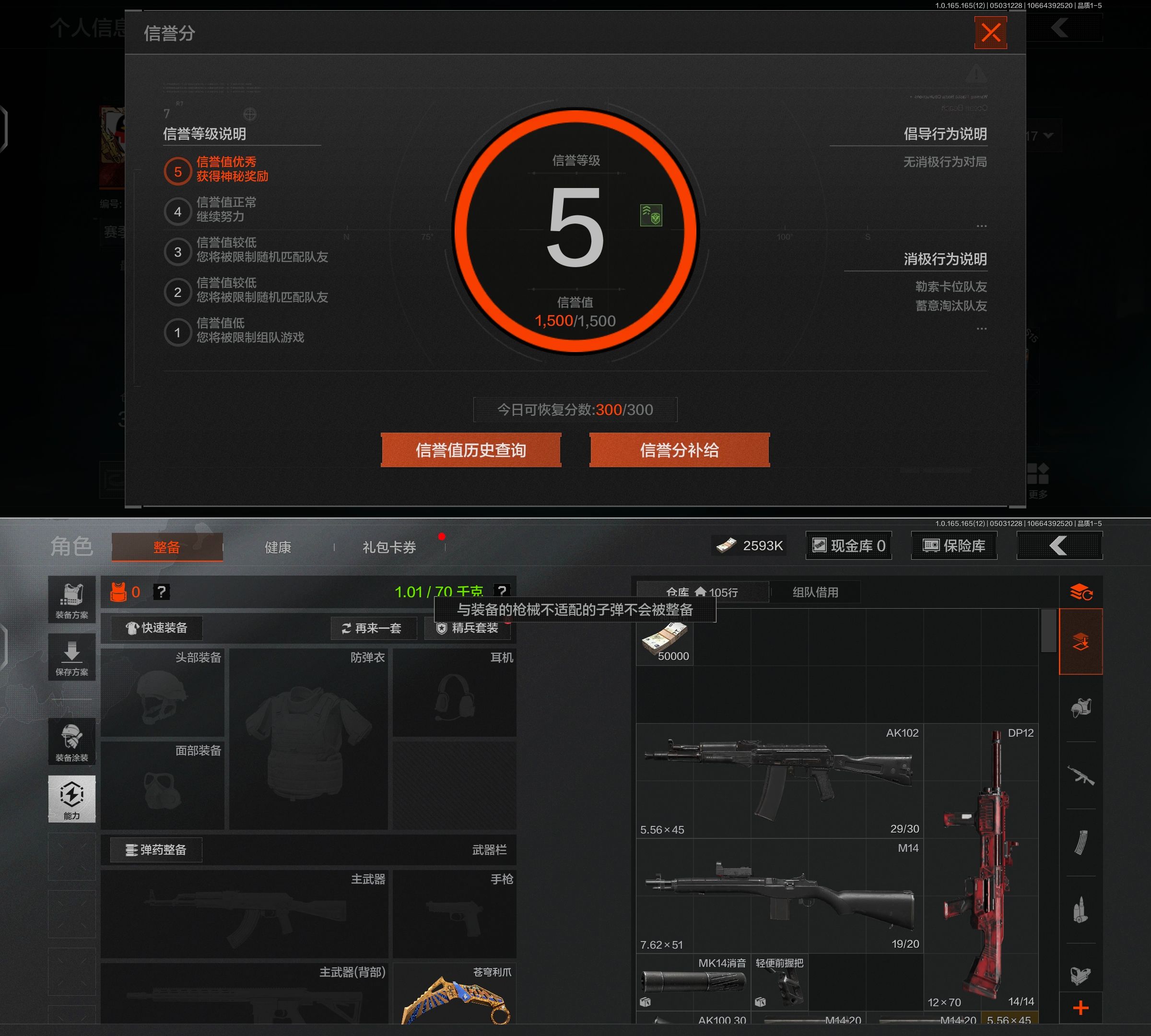Select level 1 circle 信誉值低
Viewport: 1151px width, 1036px height.
click(x=177, y=332)
